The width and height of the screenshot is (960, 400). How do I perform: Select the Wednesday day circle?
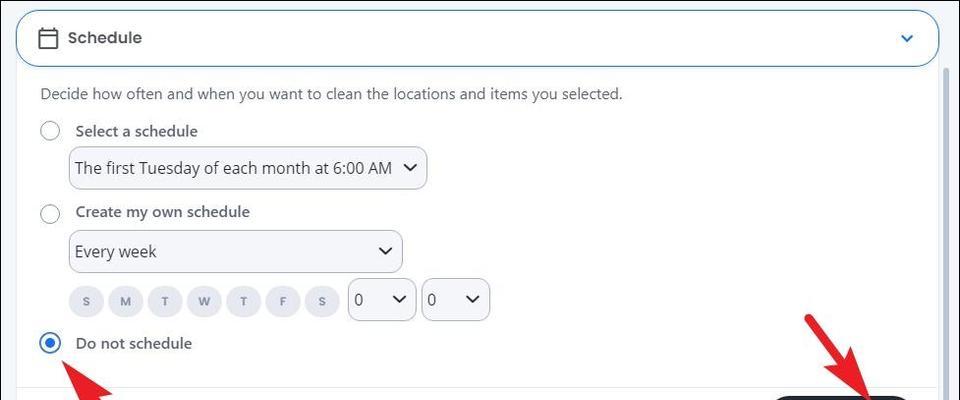coord(204,301)
